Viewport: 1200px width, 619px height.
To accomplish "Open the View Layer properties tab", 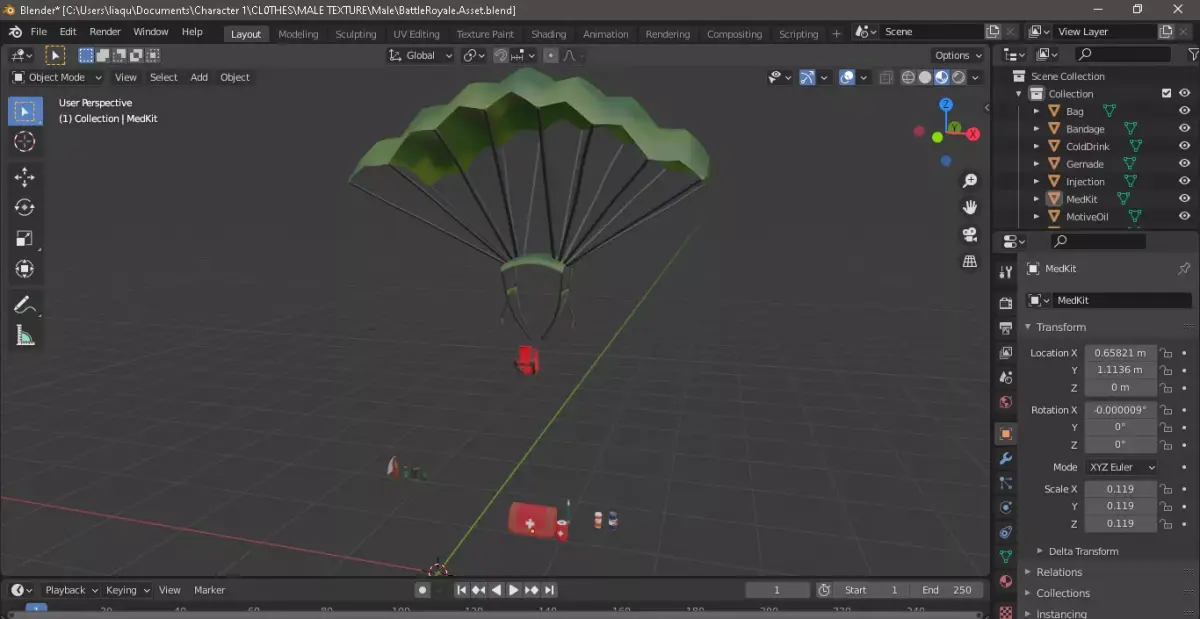I will click(x=1006, y=353).
